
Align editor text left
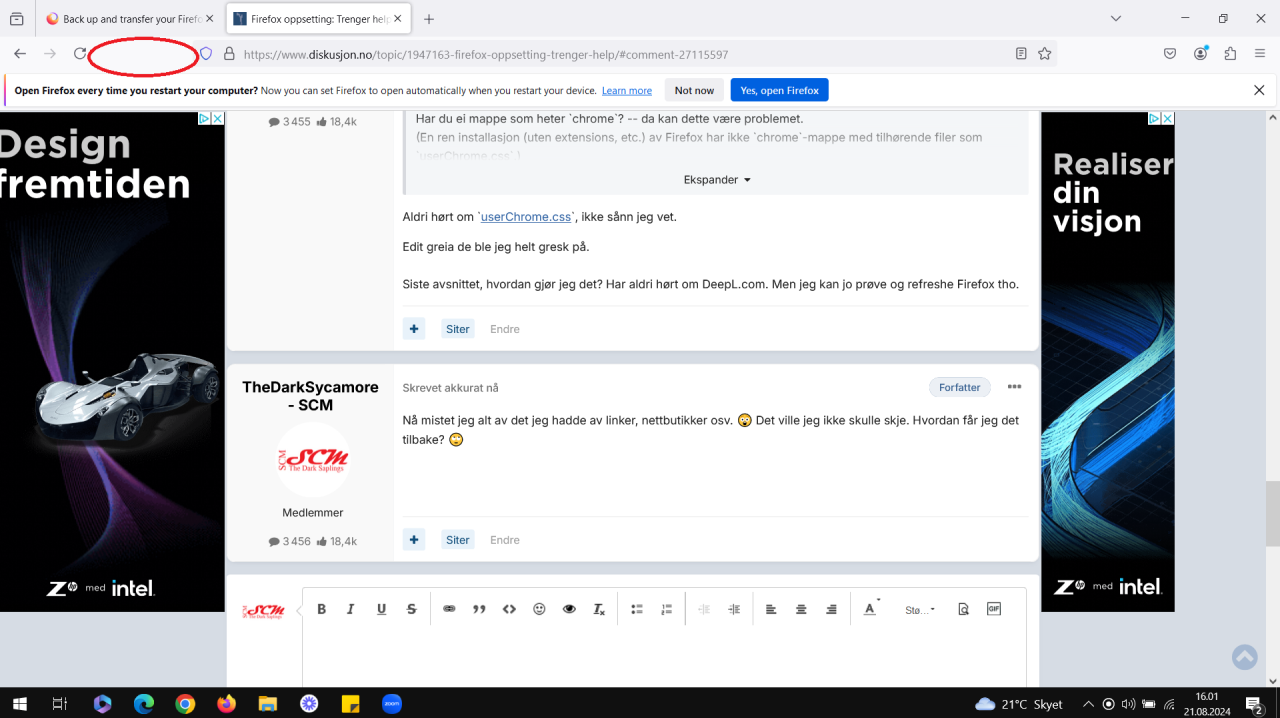(771, 609)
